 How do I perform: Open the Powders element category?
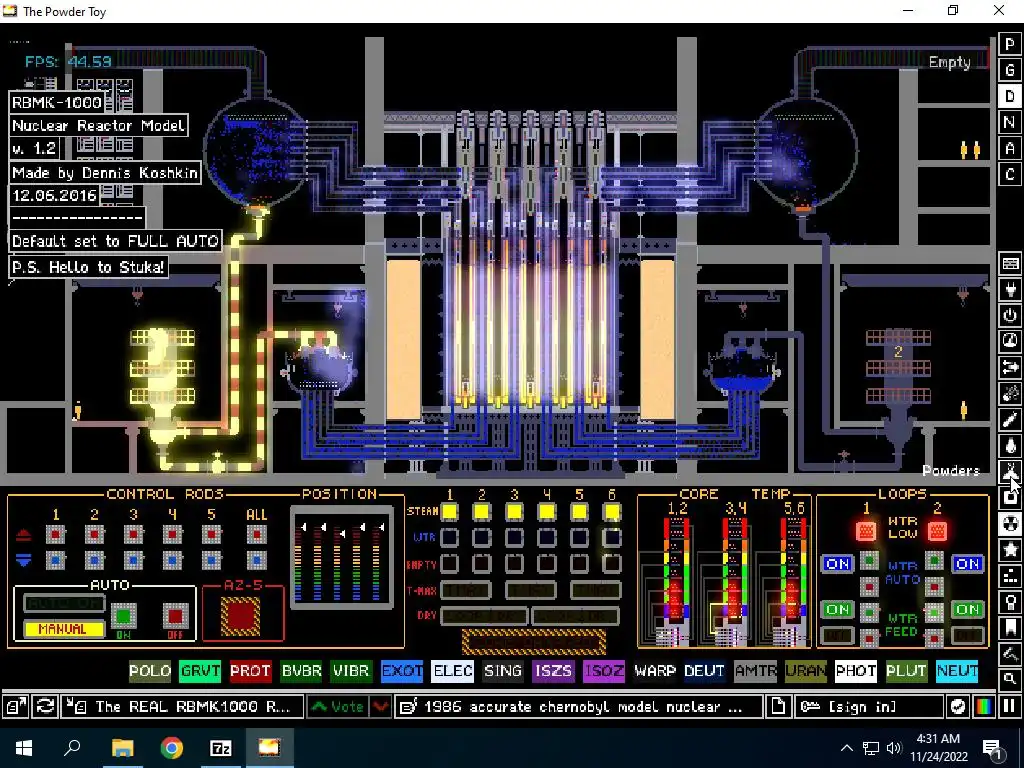pos(1010,472)
